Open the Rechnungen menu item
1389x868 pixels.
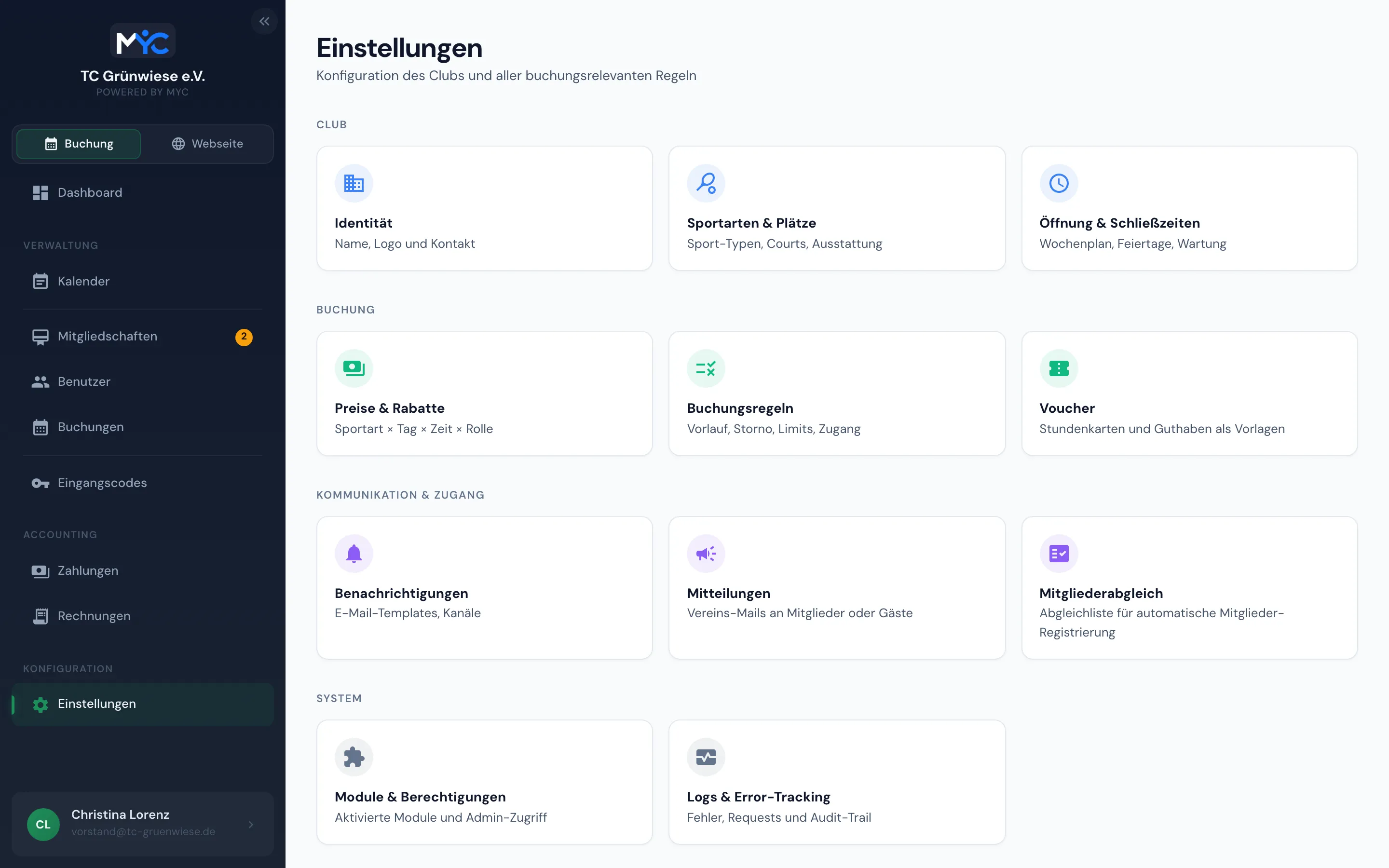pyautogui.click(x=142, y=616)
